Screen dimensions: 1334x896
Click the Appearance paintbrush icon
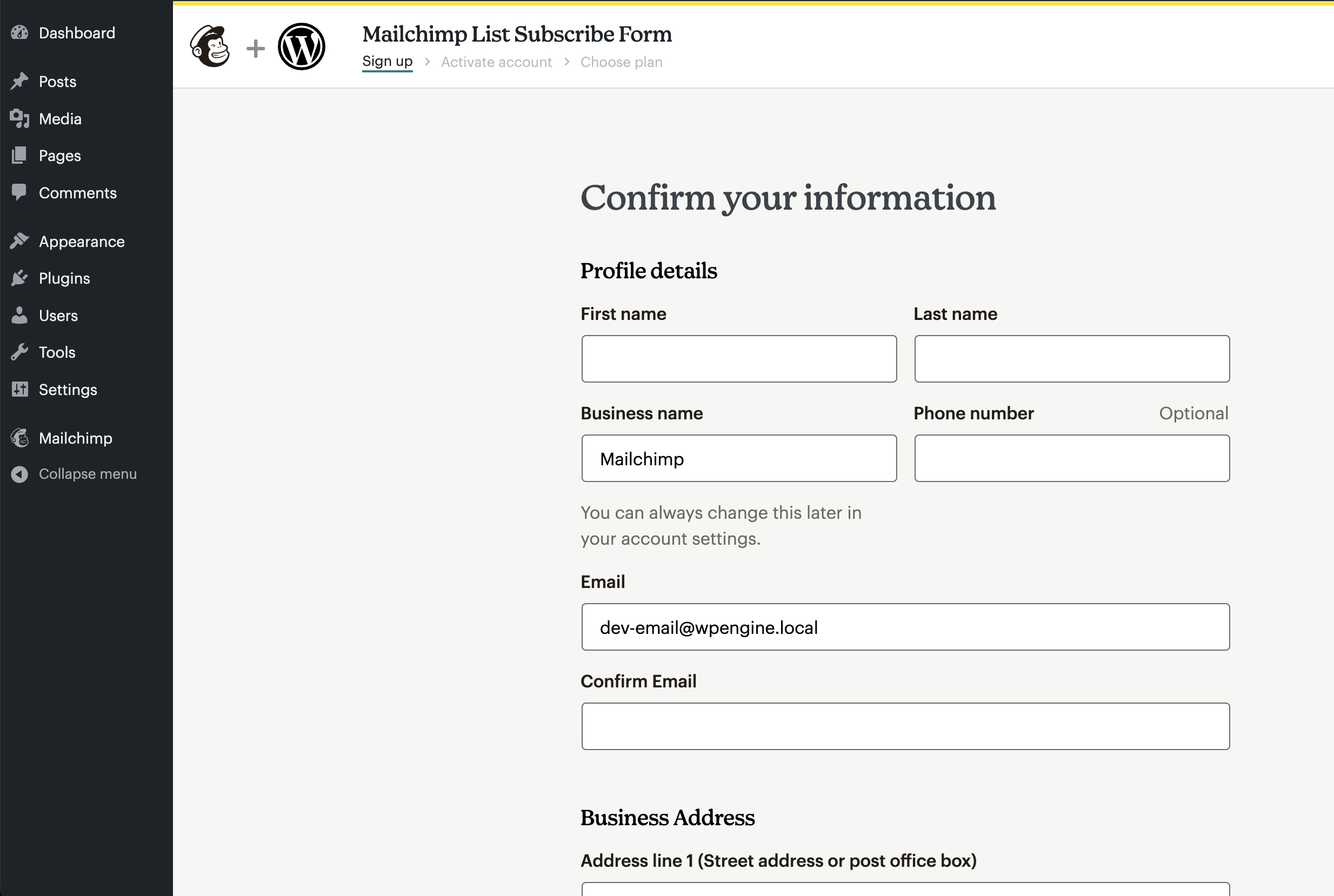point(19,241)
